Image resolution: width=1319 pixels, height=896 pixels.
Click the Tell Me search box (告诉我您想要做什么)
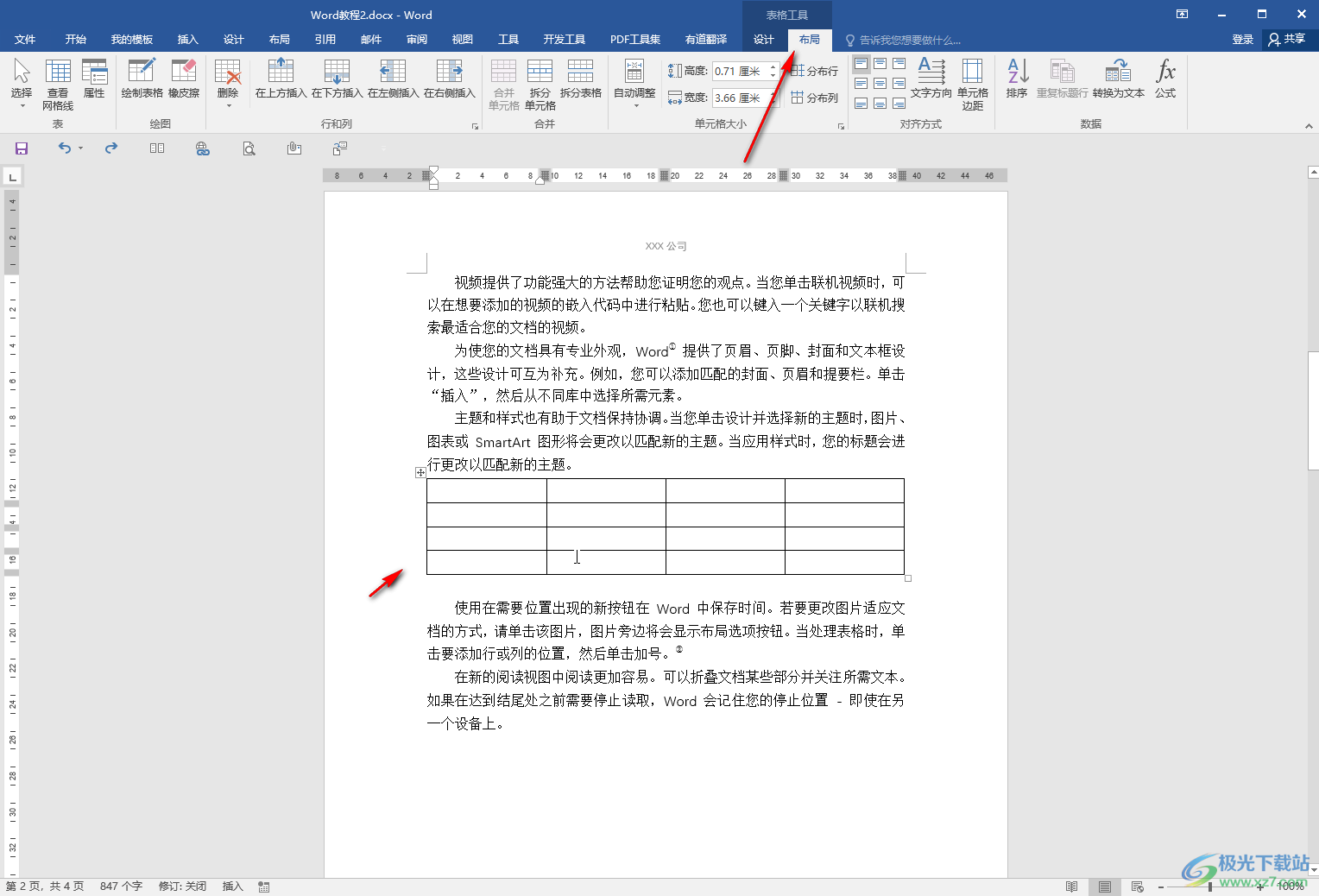pyautogui.click(x=903, y=41)
